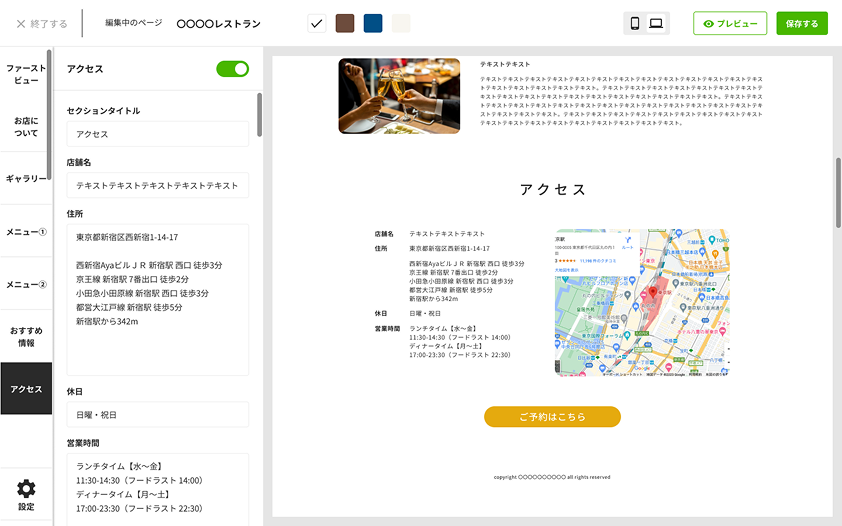Viewport: 842px width, 526px height.
Task: Open the ギャラリー sidebar tab
Action: [x=26, y=178]
